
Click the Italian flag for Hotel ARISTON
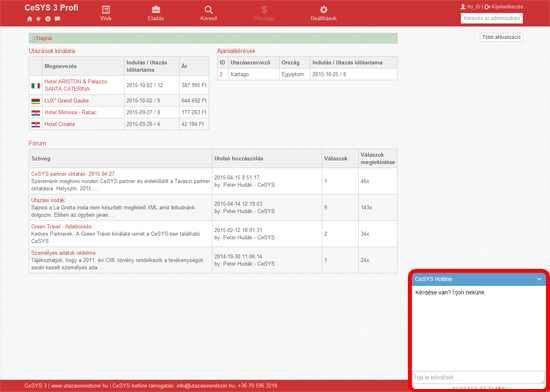[x=35, y=86]
